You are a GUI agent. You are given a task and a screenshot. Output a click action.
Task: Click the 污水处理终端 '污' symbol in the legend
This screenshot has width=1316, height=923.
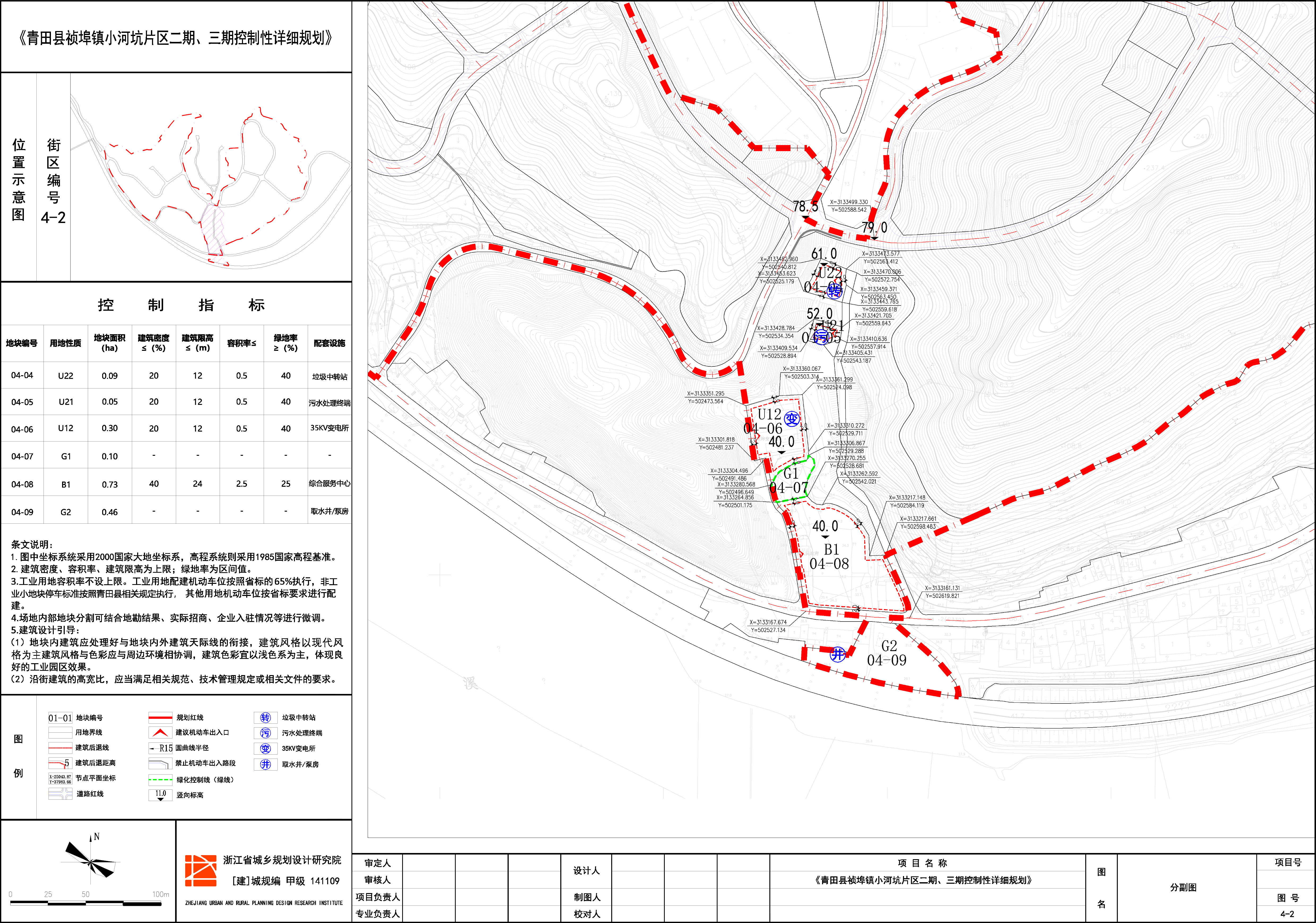(x=265, y=733)
